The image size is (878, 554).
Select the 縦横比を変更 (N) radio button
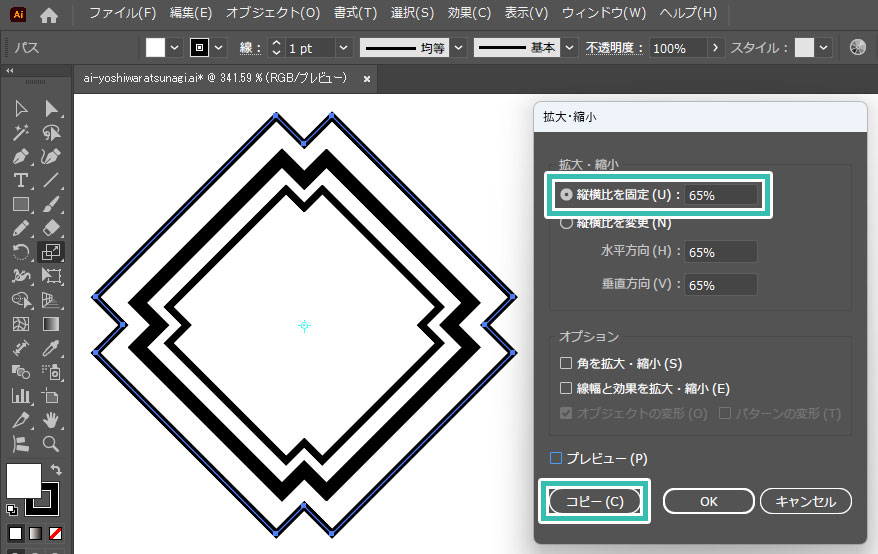567,223
